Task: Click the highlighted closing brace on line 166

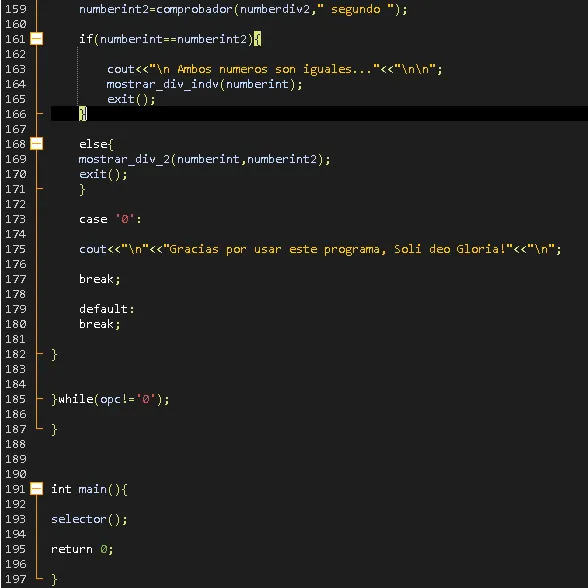Action: point(83,114)
